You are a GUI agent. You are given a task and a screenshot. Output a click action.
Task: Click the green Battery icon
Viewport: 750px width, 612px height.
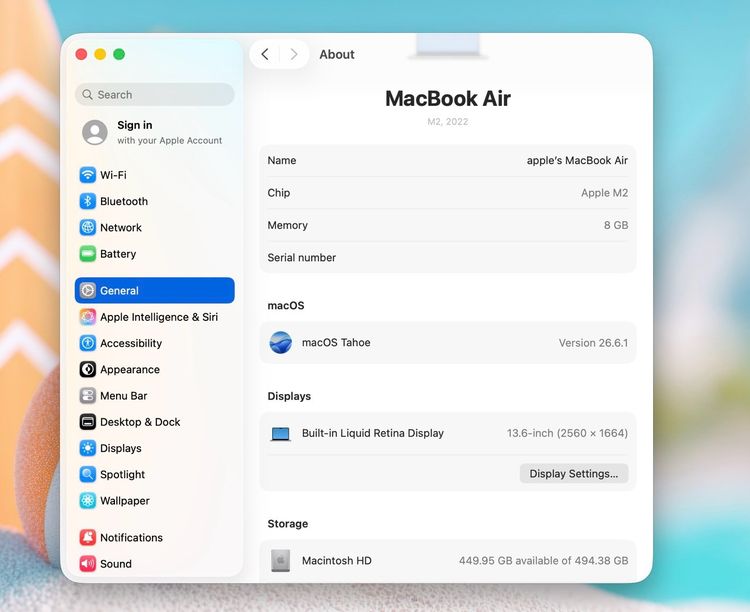pyautogui.click(x=88, y=254)
